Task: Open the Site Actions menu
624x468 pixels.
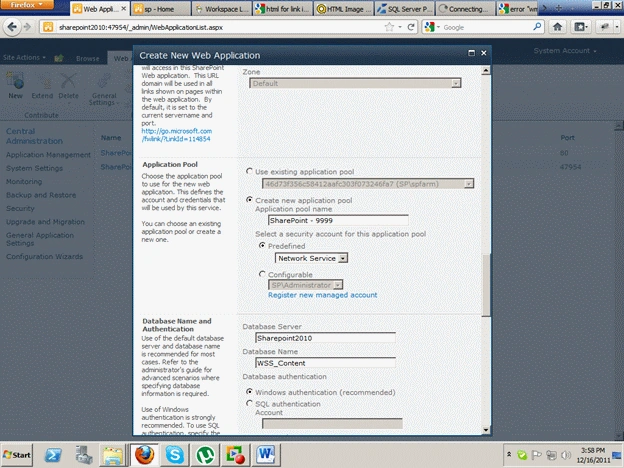Action: [24, 57]
